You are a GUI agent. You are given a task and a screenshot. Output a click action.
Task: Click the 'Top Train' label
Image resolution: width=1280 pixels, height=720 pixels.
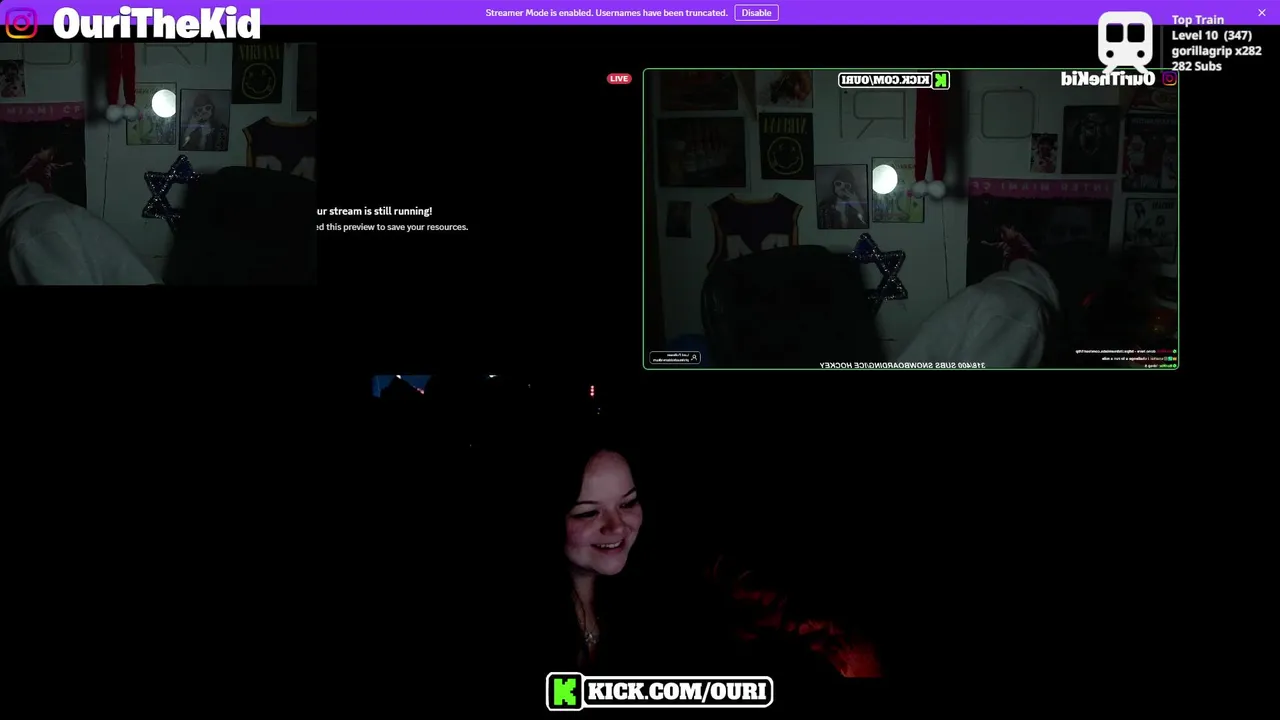[x=1197, y=20]
